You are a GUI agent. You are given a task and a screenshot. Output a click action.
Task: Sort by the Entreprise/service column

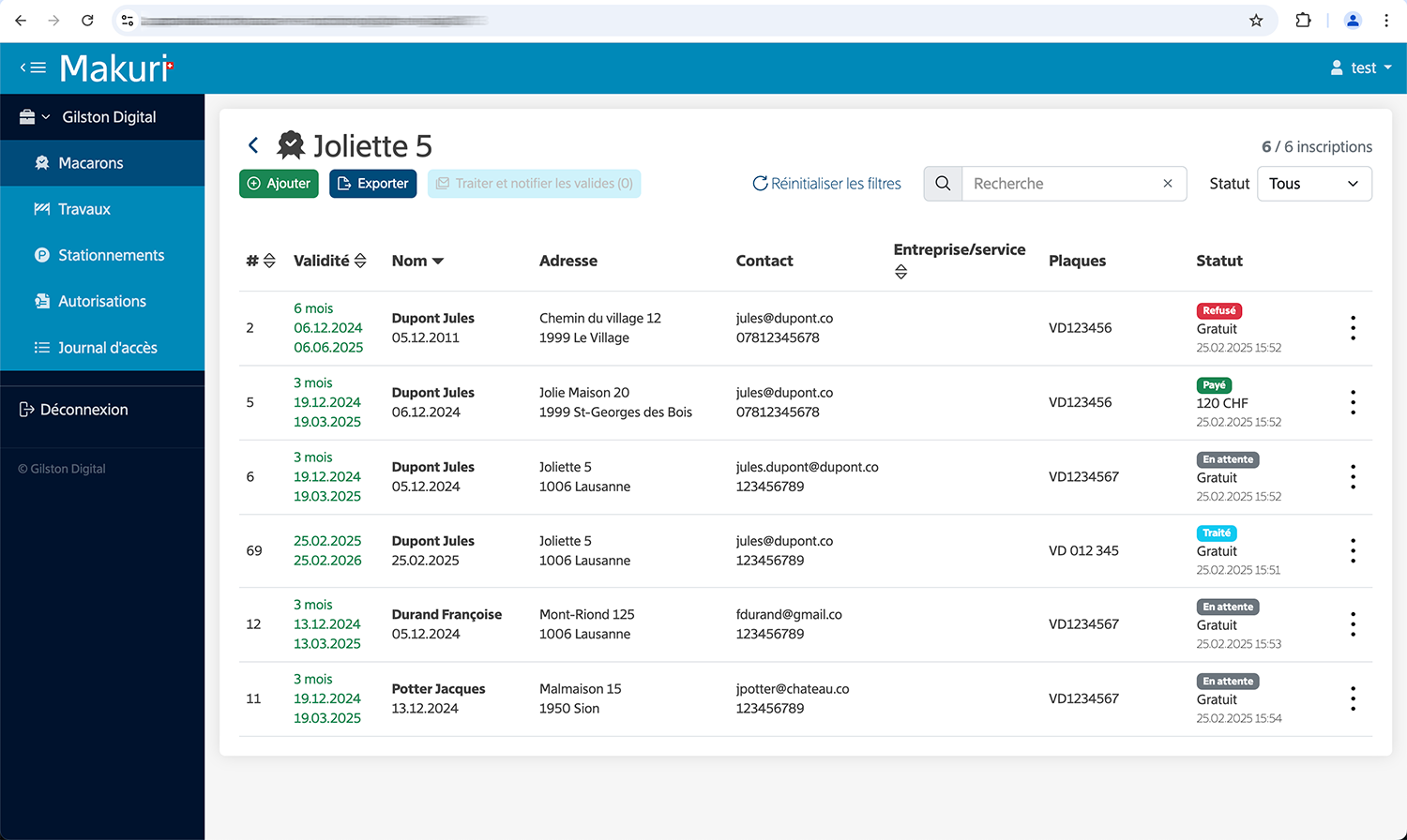pos(900,272)
